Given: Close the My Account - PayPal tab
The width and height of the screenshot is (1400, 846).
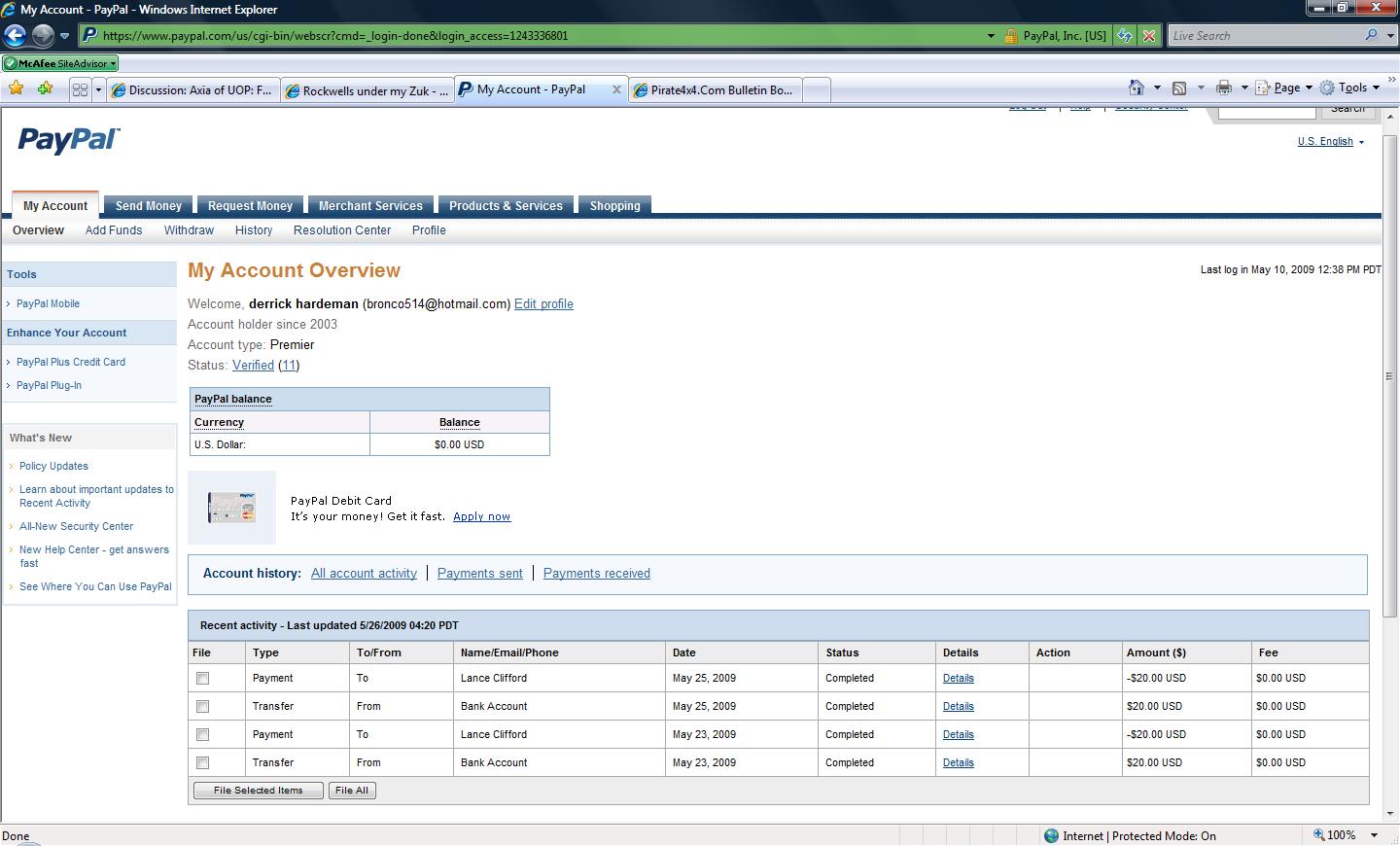Looking at the screenshot, I should (616, 89).
